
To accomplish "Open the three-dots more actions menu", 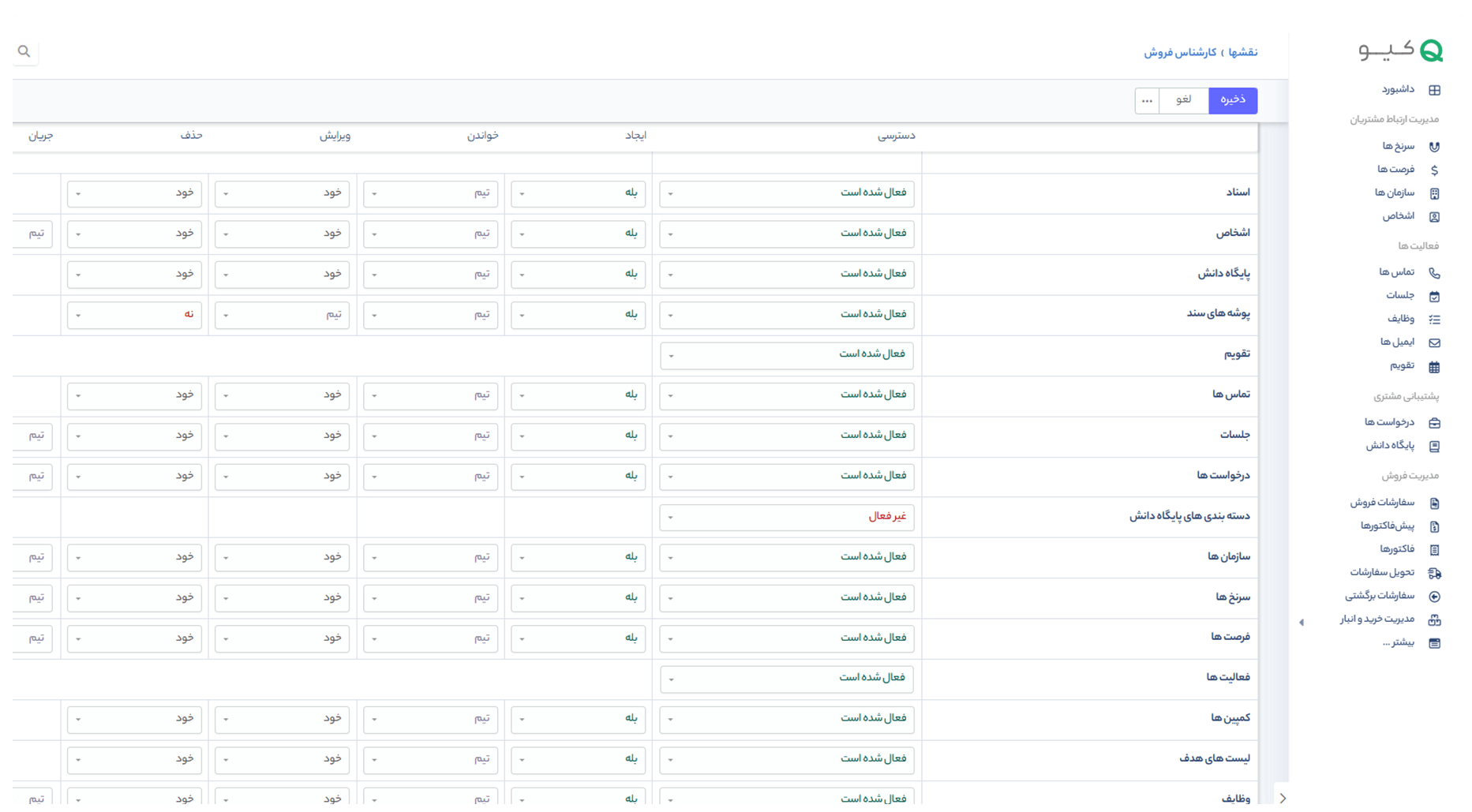I will [1147, 100].
